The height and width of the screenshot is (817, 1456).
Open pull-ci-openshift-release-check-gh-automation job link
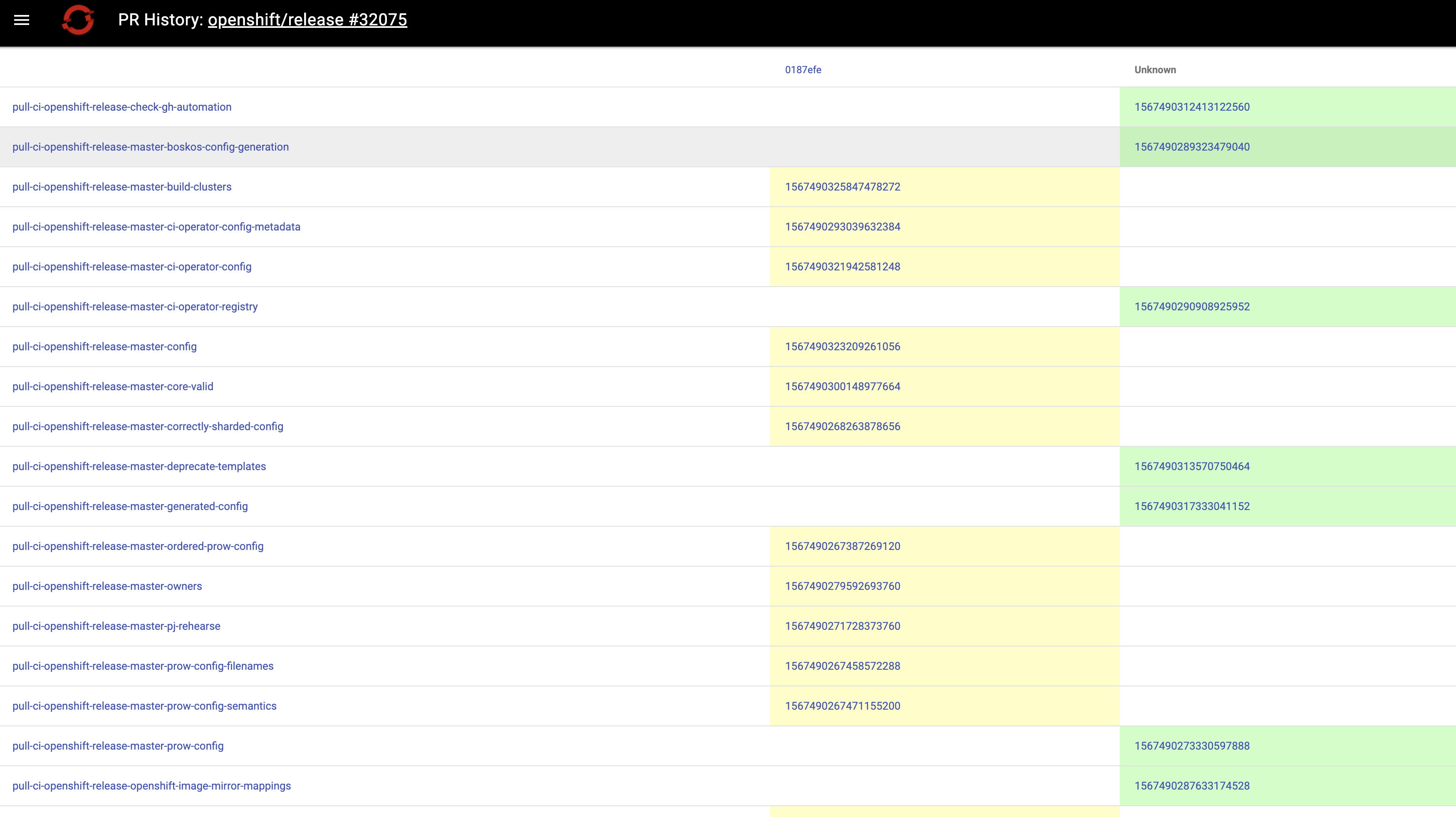pos(121,107)
